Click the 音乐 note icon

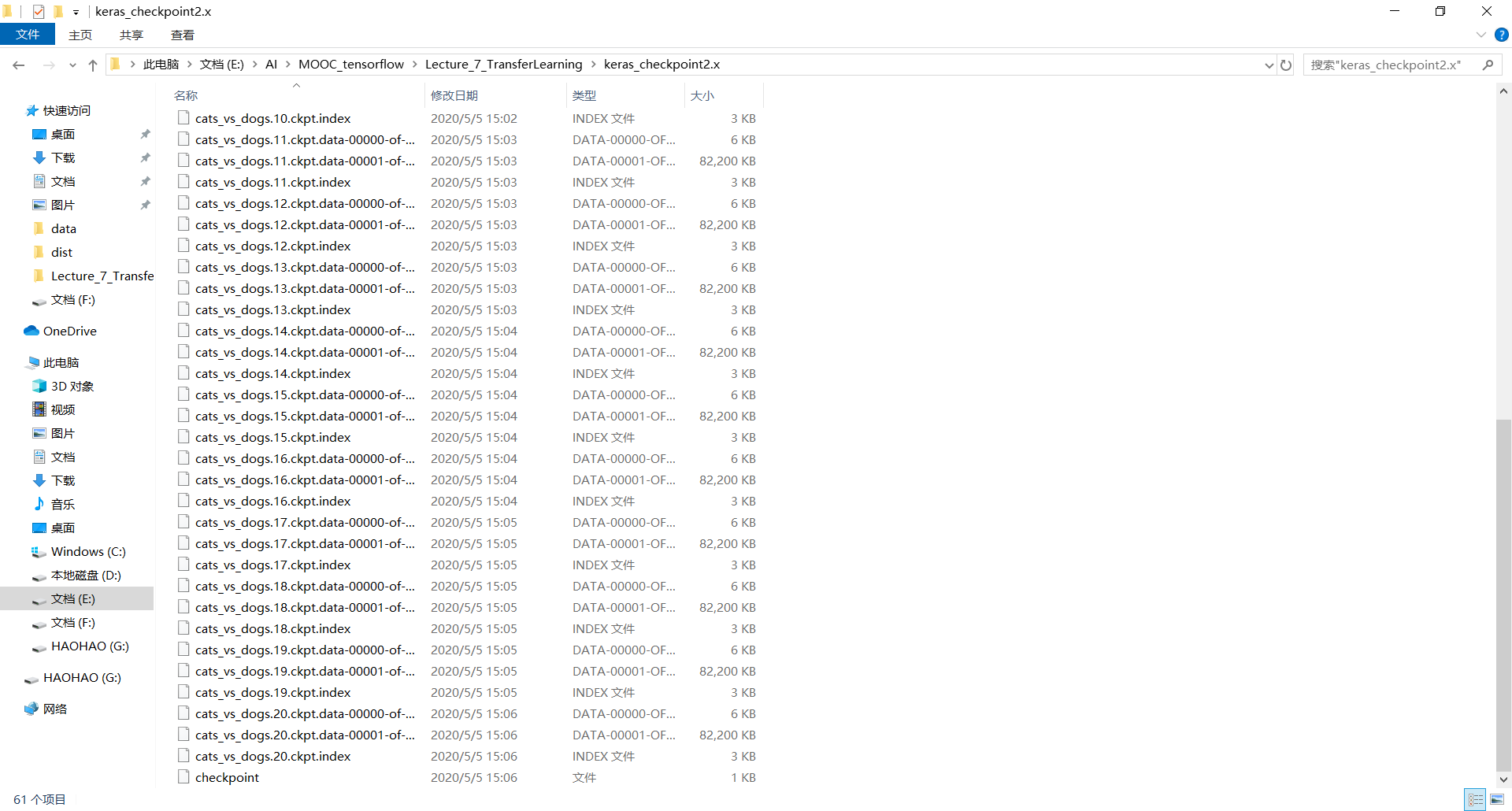tap(39, 504)
